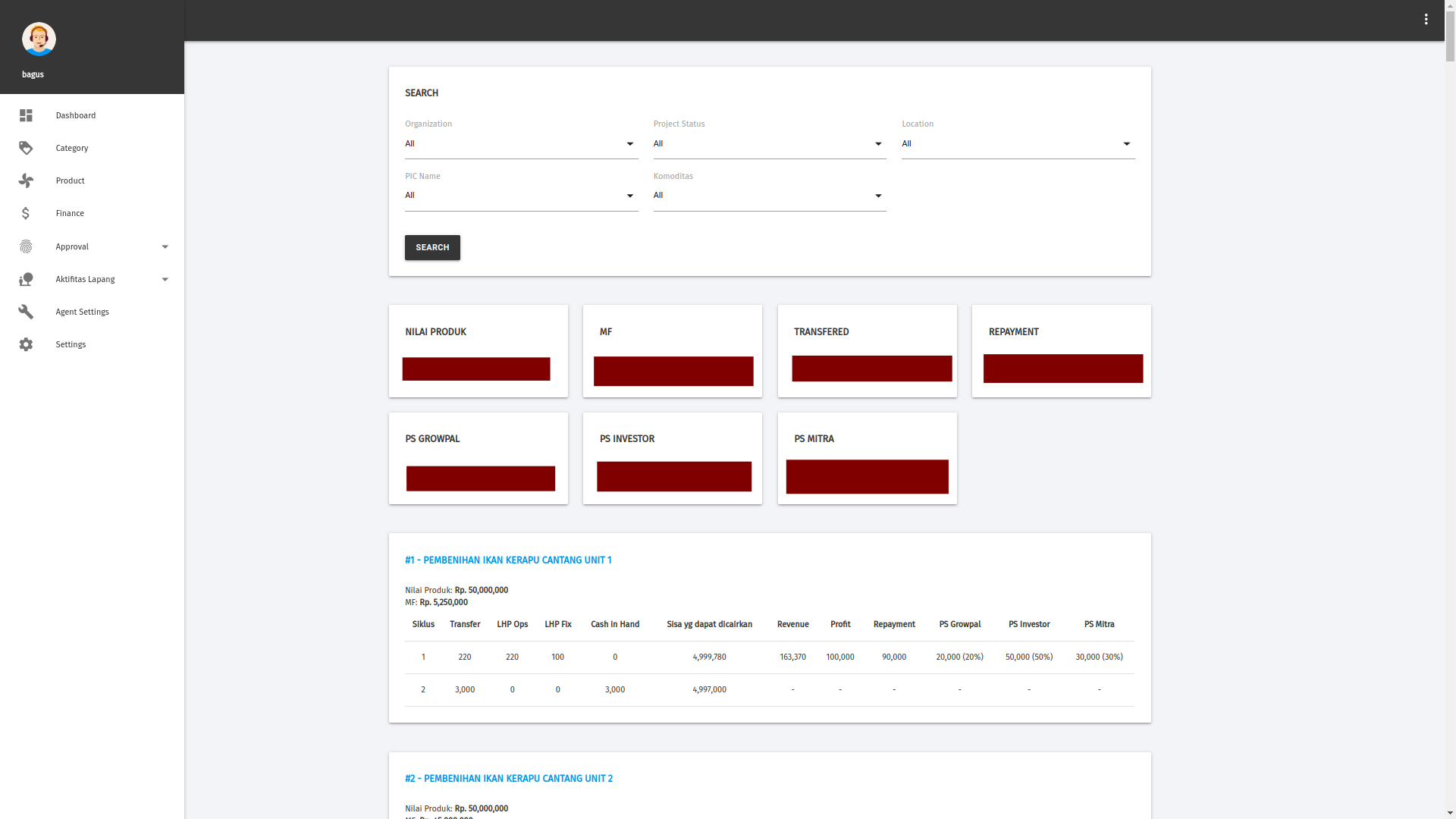Click the Aktifitas Lapang icon
This screenshot has width=1456, height=819.
[x=26, y=279]
